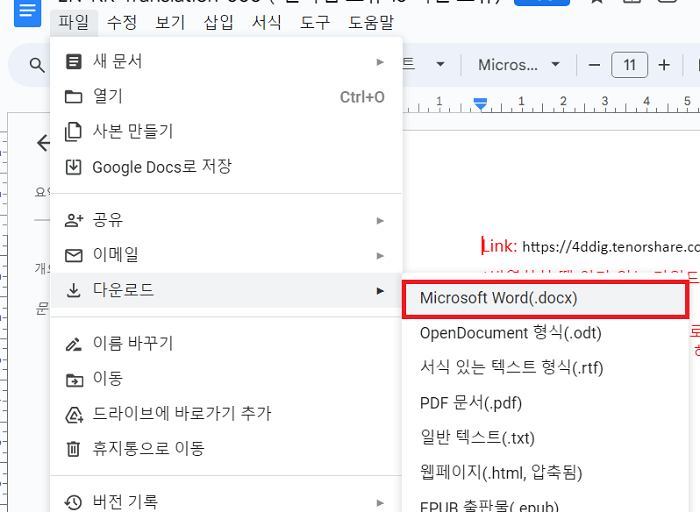Select 사본 만들기 menu entry
This screenshot has width=700, height=512.
[226, 132]
